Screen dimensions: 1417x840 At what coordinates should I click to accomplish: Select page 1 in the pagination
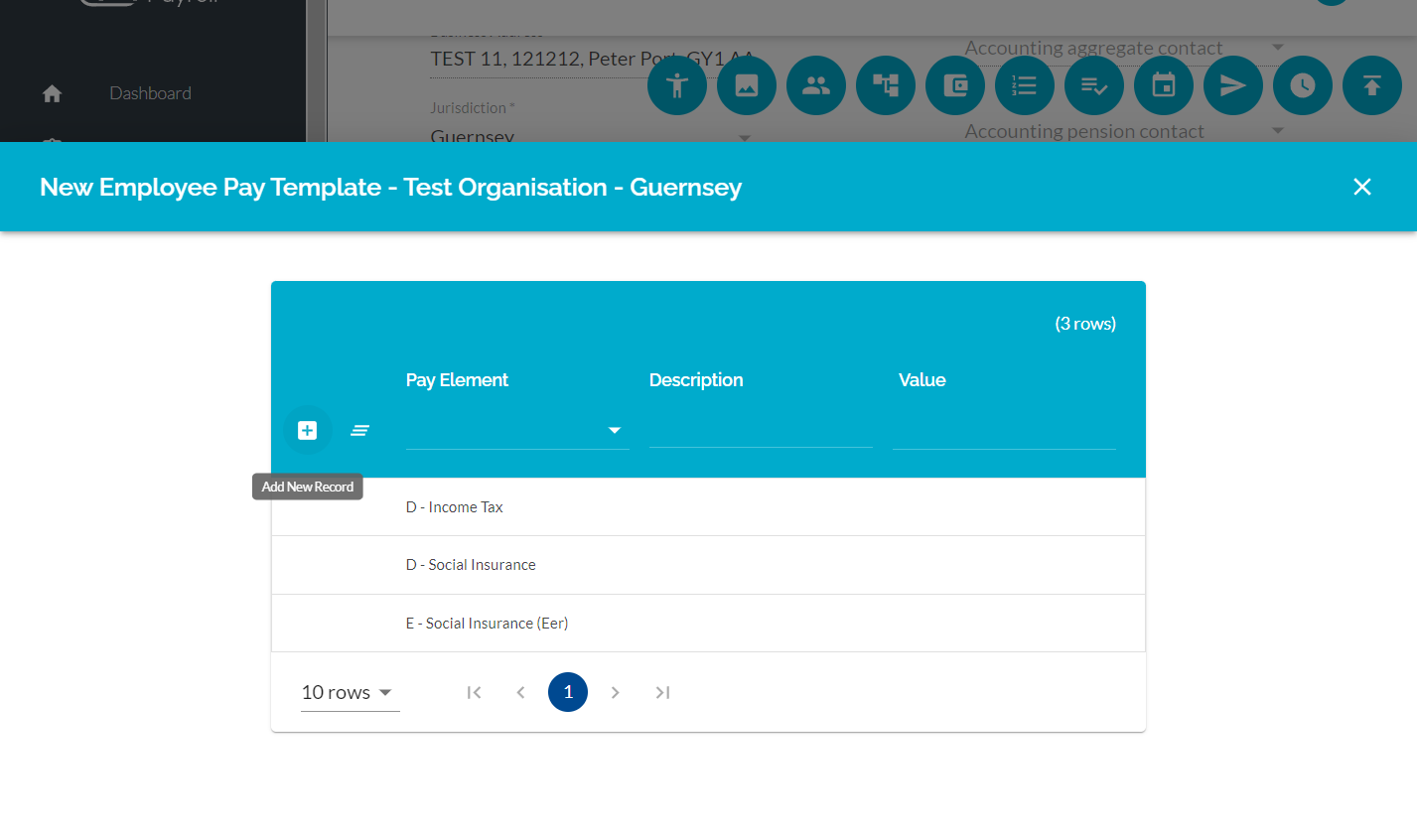click(568, 692)
